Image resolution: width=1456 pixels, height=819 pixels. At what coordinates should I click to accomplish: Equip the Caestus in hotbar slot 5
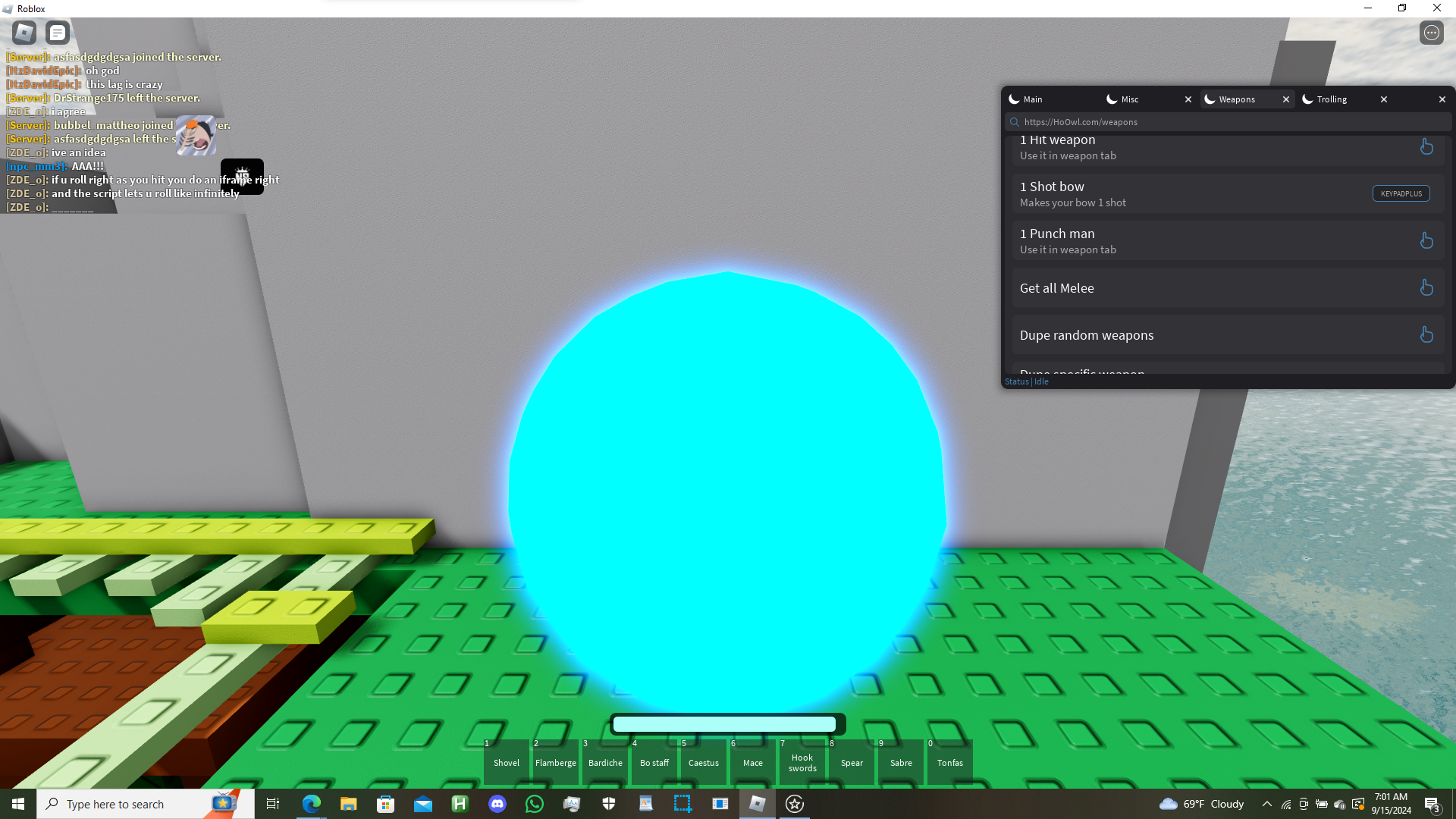[x=704, y=762]
